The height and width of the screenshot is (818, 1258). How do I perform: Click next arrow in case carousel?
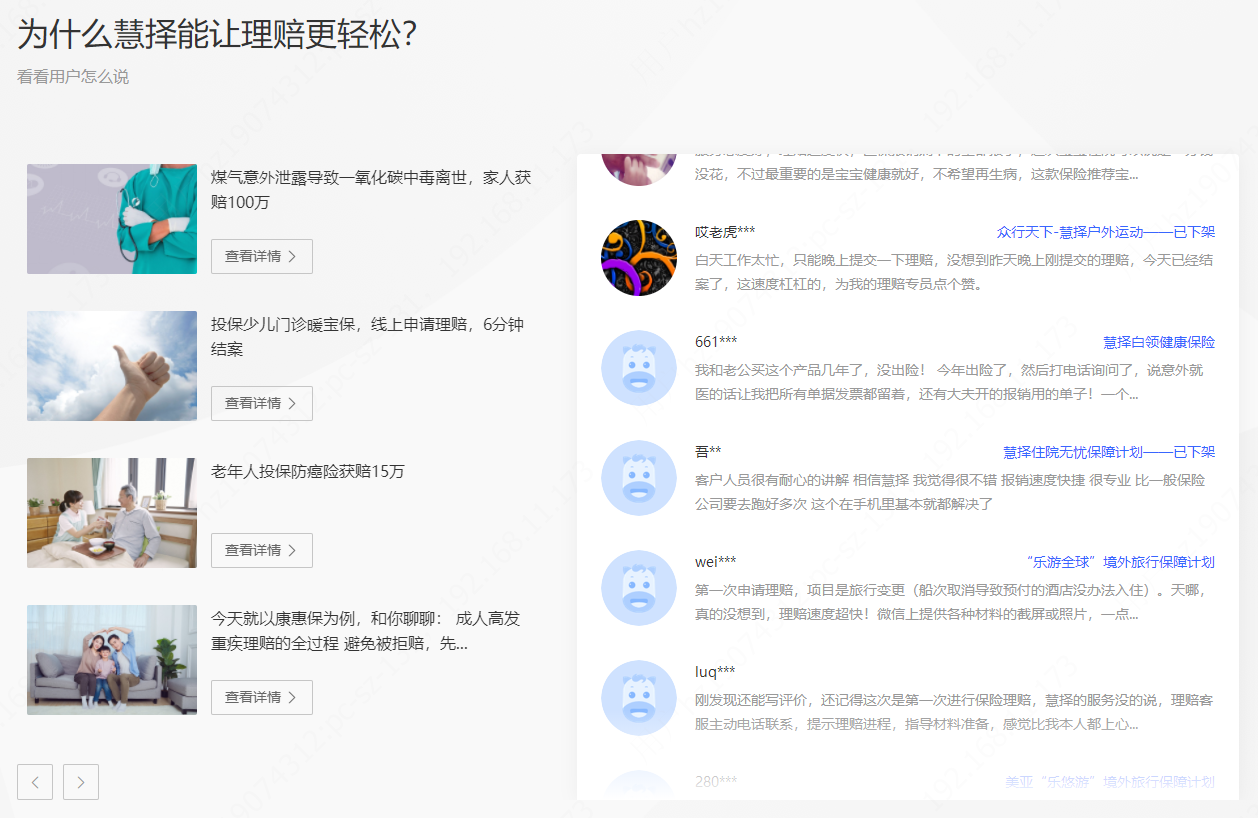pos(81,782)
